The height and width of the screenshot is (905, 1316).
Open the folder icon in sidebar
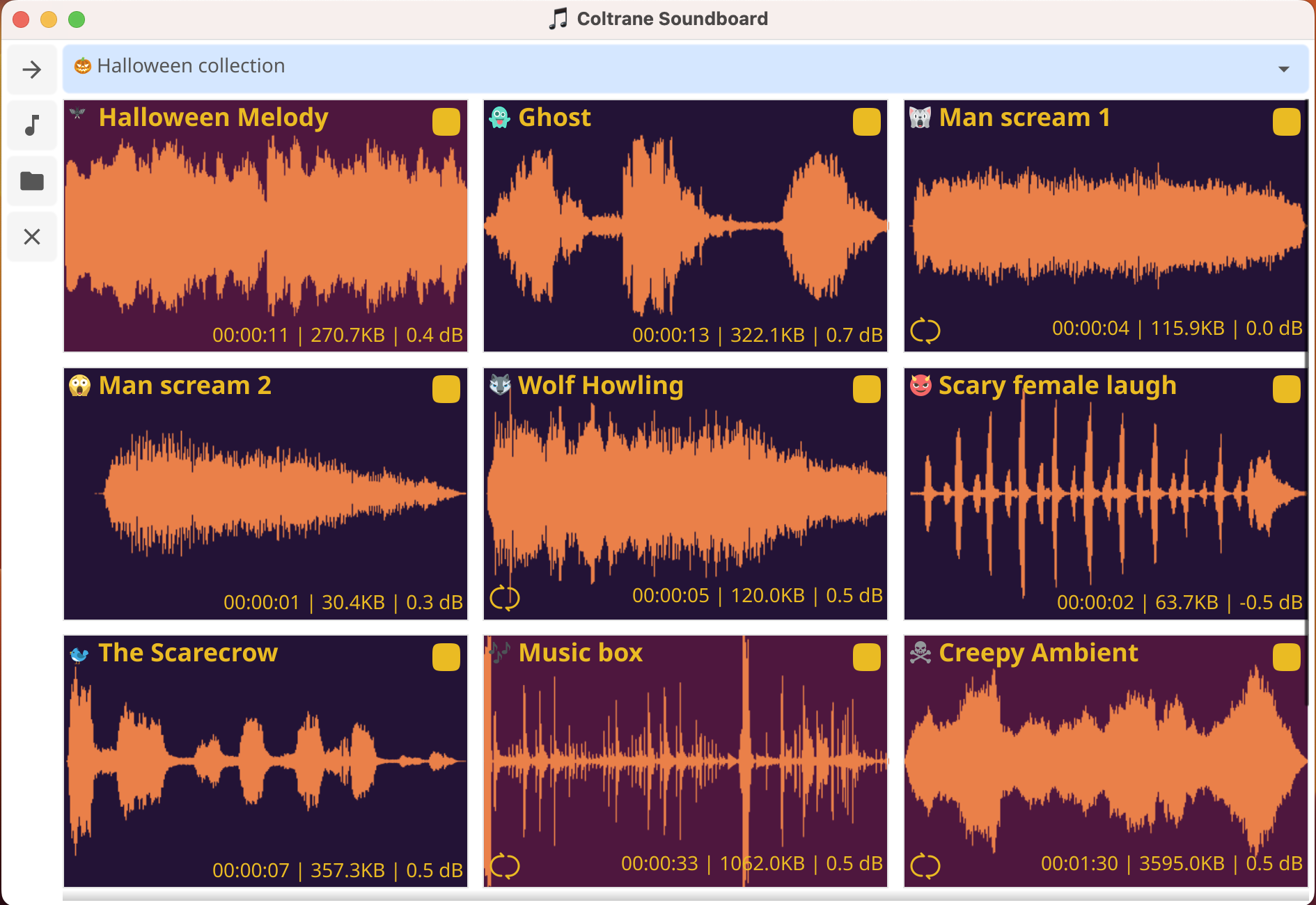pos(32,181)
